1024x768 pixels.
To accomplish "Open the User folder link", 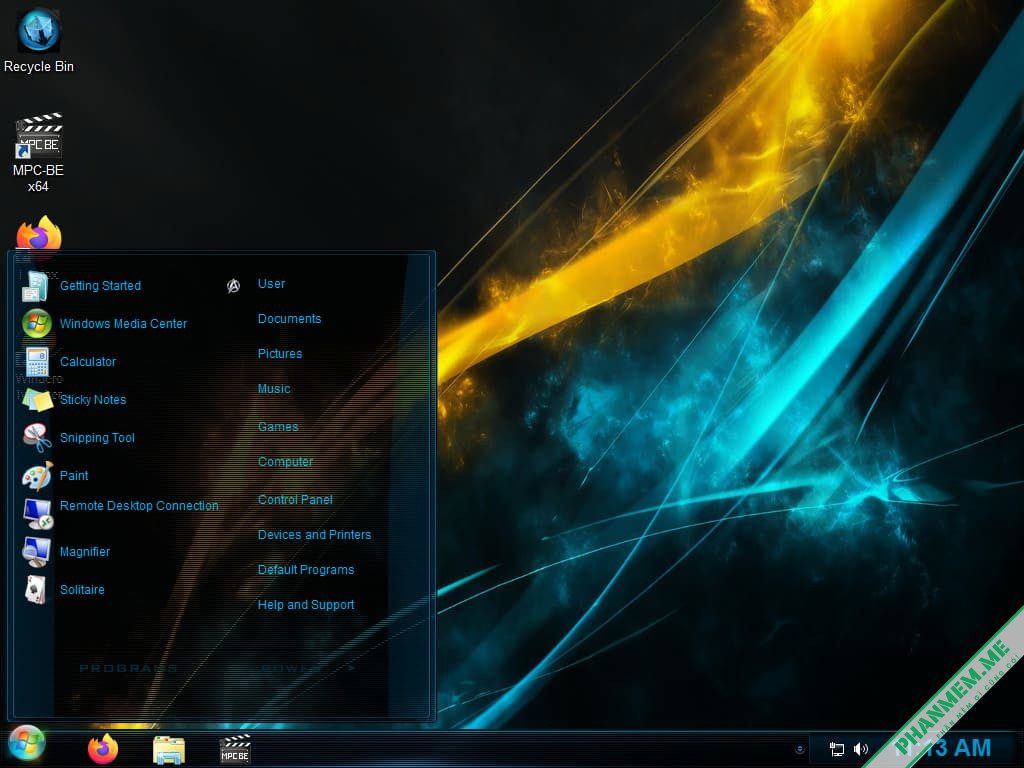I will pos(271,284).
